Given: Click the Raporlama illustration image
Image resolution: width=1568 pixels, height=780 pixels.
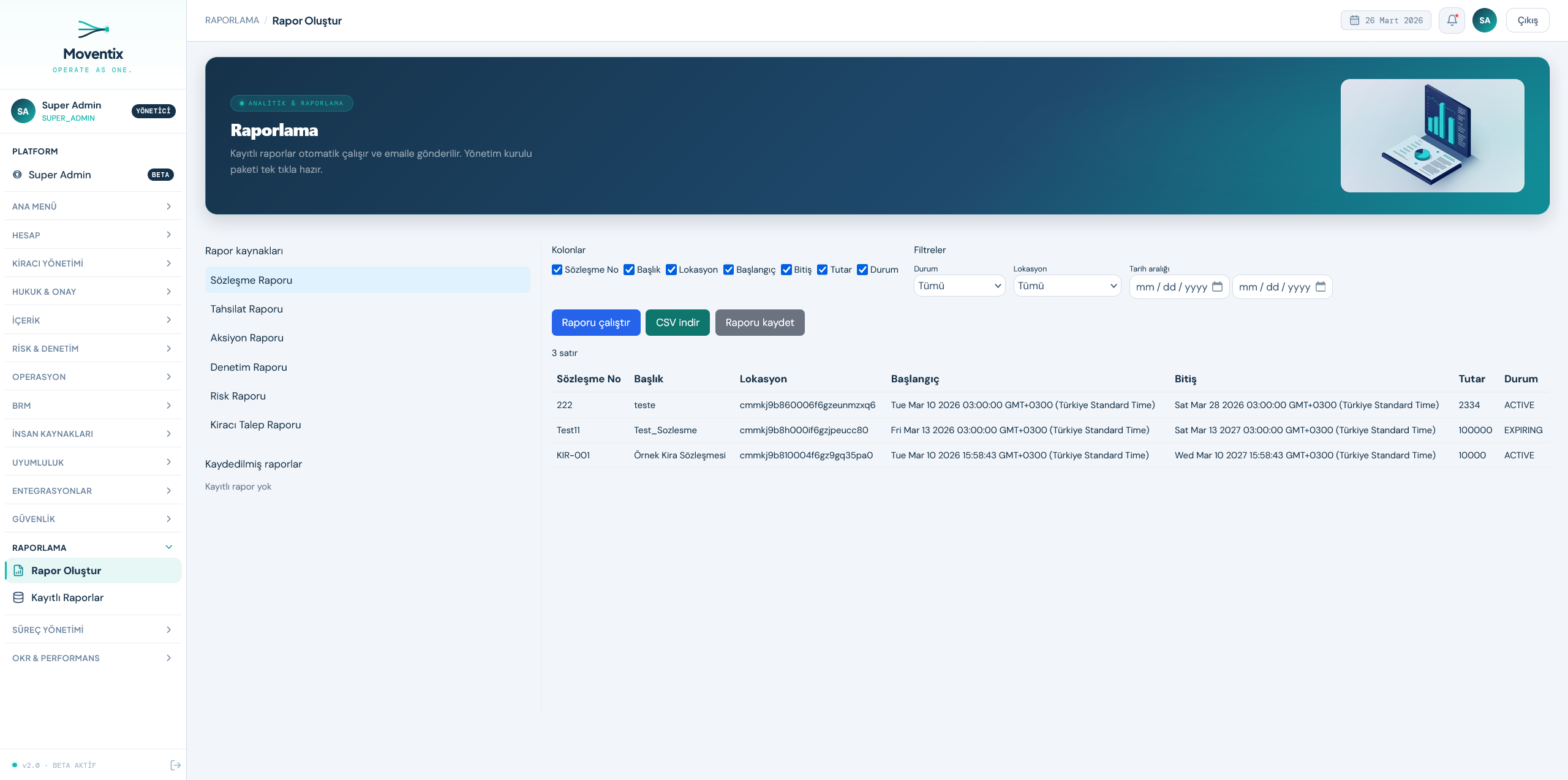Looking at the screenshot, I should [1432, 135].
